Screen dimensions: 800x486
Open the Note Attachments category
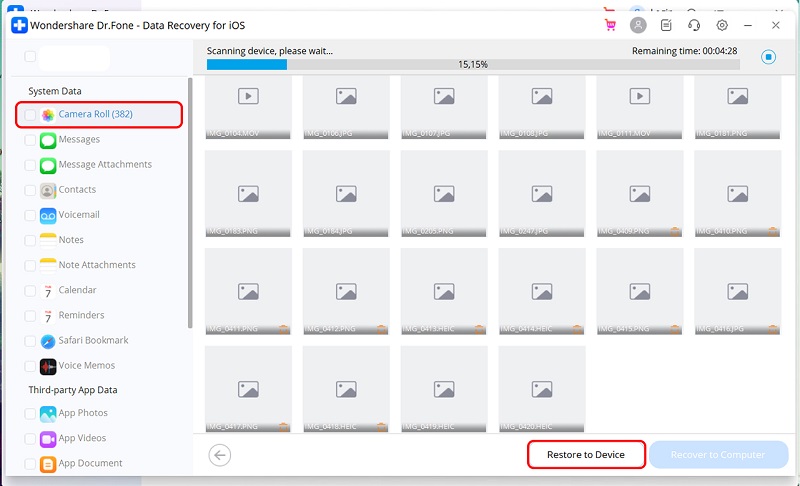pyautogui.click(x=96, y=265)
